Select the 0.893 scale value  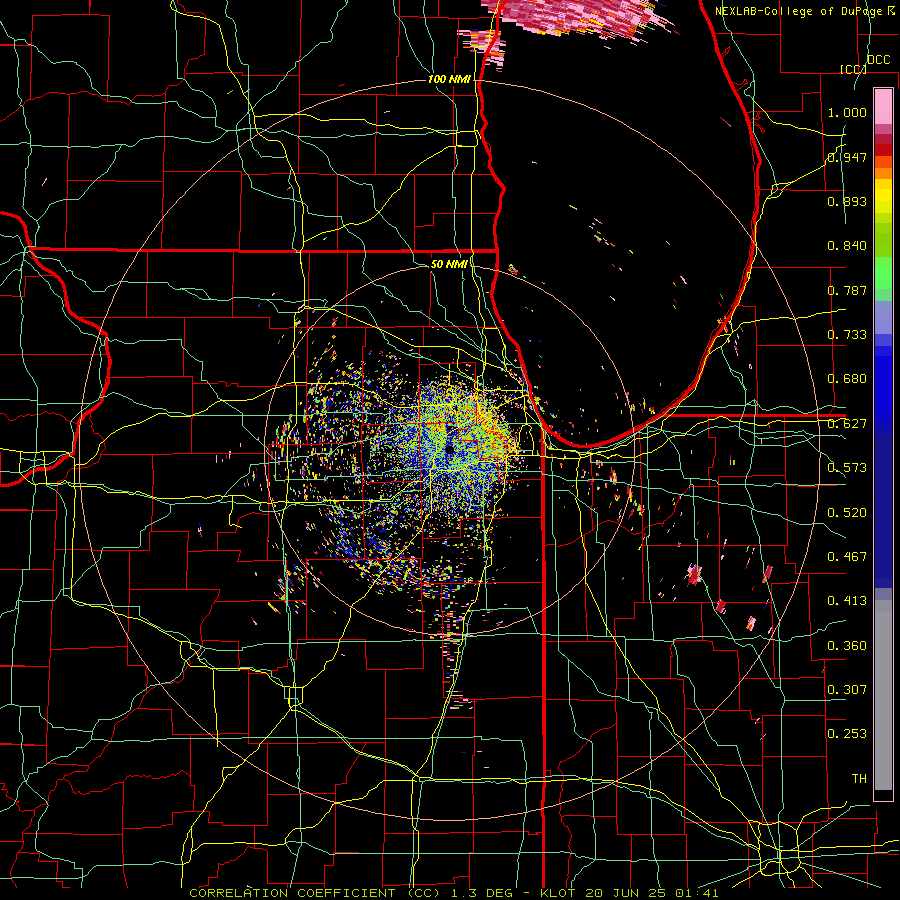(847, 201)
